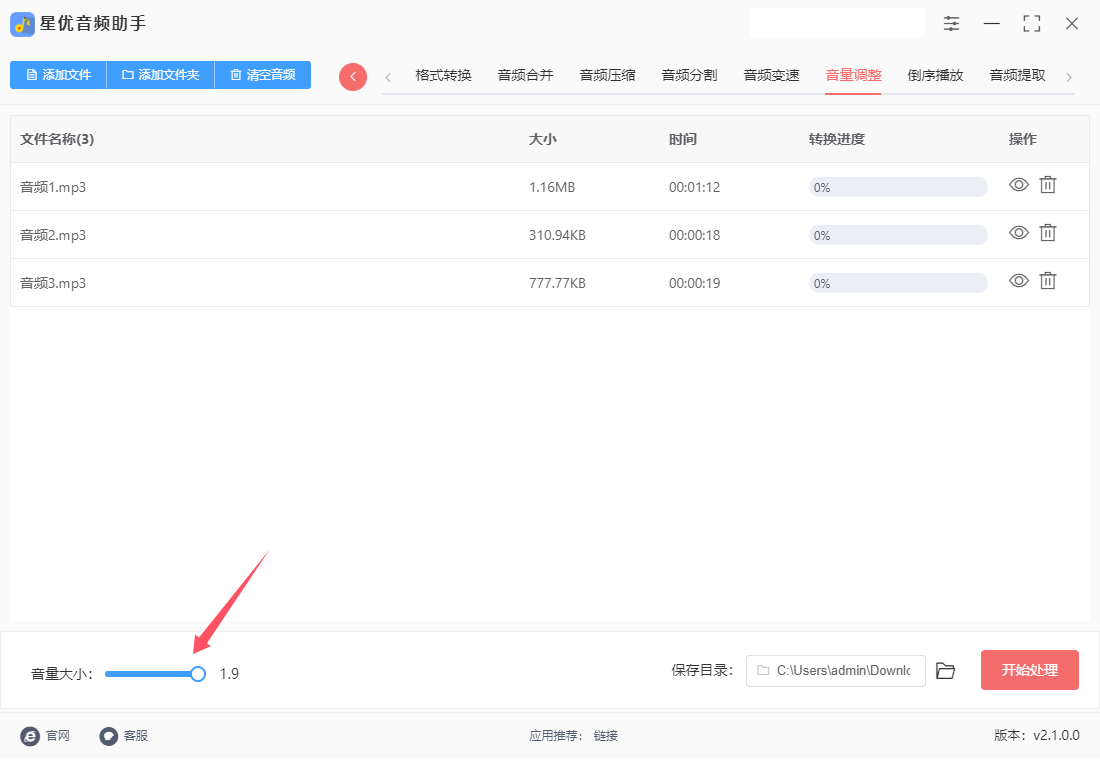Click the 00:00:18 duration cell

[x=695, y=235]
